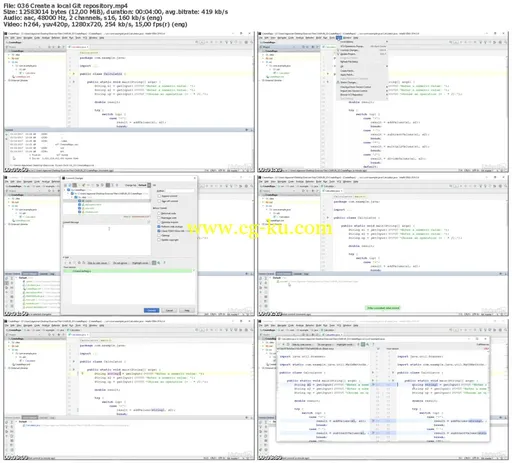
Task: Open the frame with the highlighted variable edit
Action: tap(129, 390)
